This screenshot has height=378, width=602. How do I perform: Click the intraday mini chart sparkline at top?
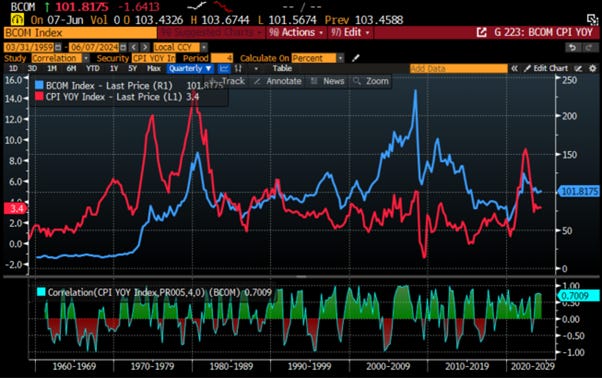210,7
